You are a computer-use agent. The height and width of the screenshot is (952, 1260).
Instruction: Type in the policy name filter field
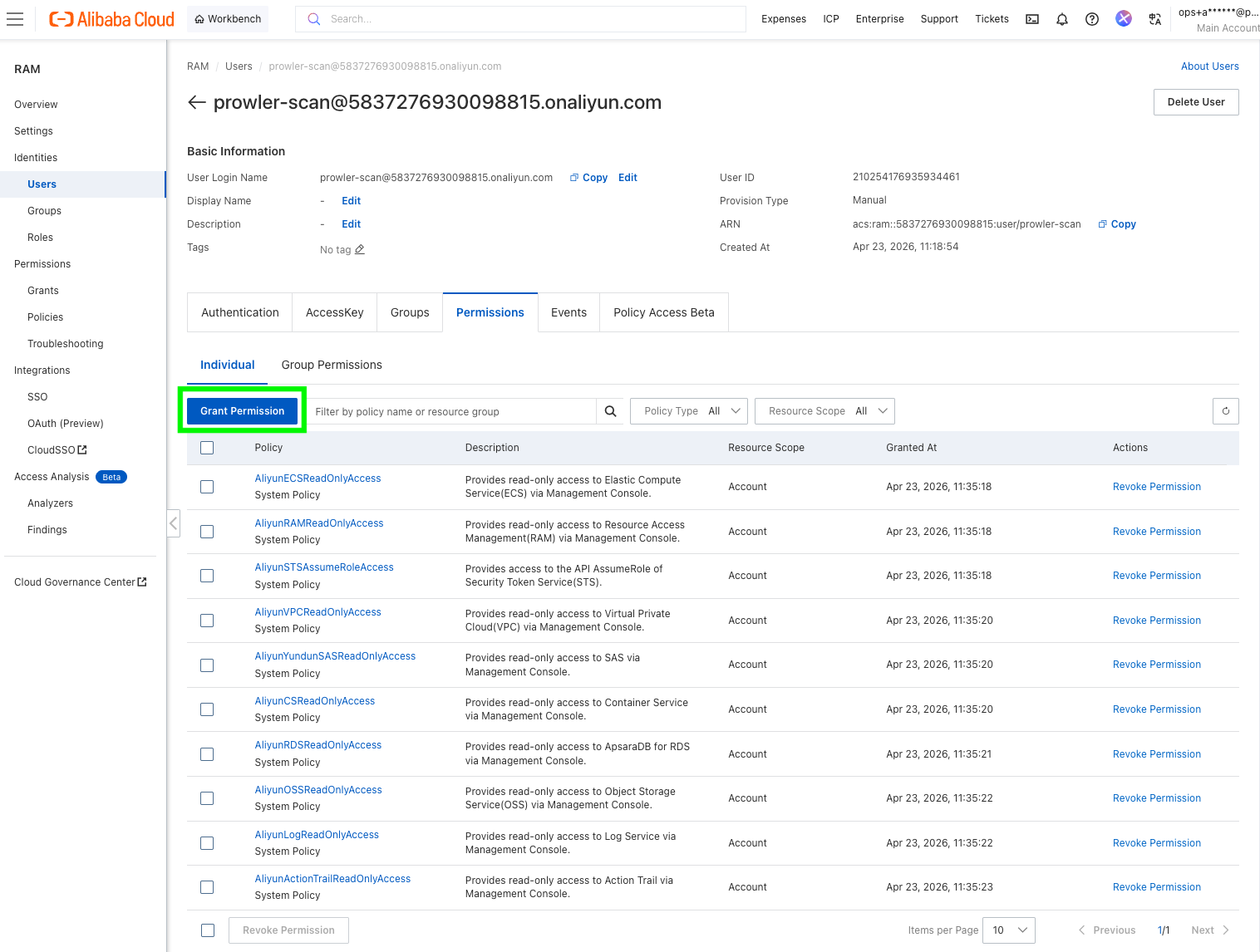453,410
